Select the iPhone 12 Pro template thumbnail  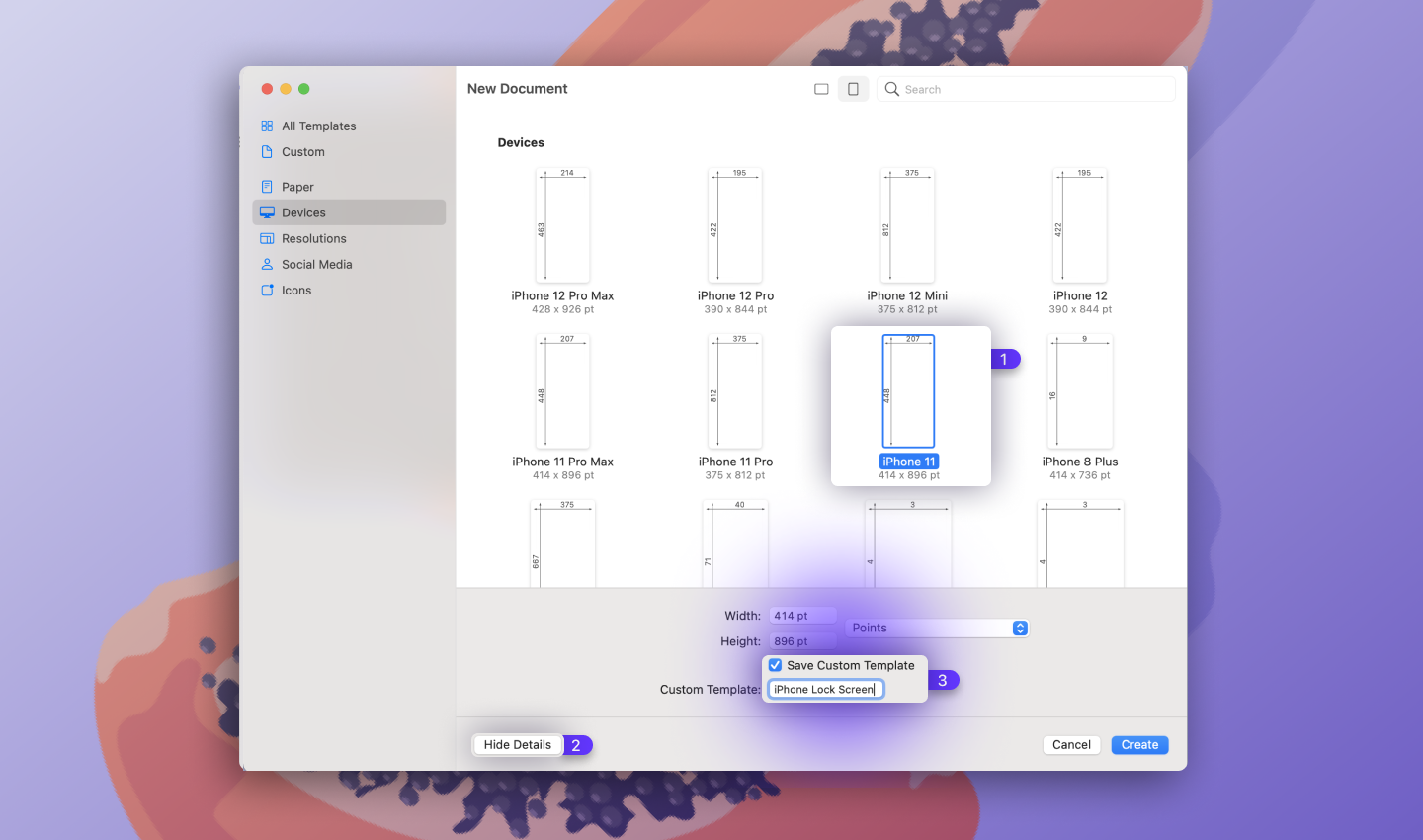[735, 225]
